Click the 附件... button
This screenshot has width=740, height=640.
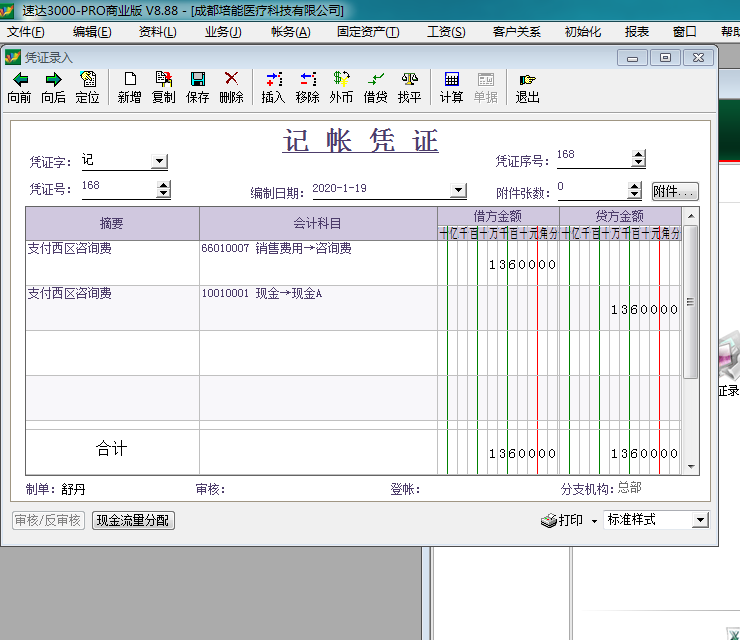[x=674, y=191]
